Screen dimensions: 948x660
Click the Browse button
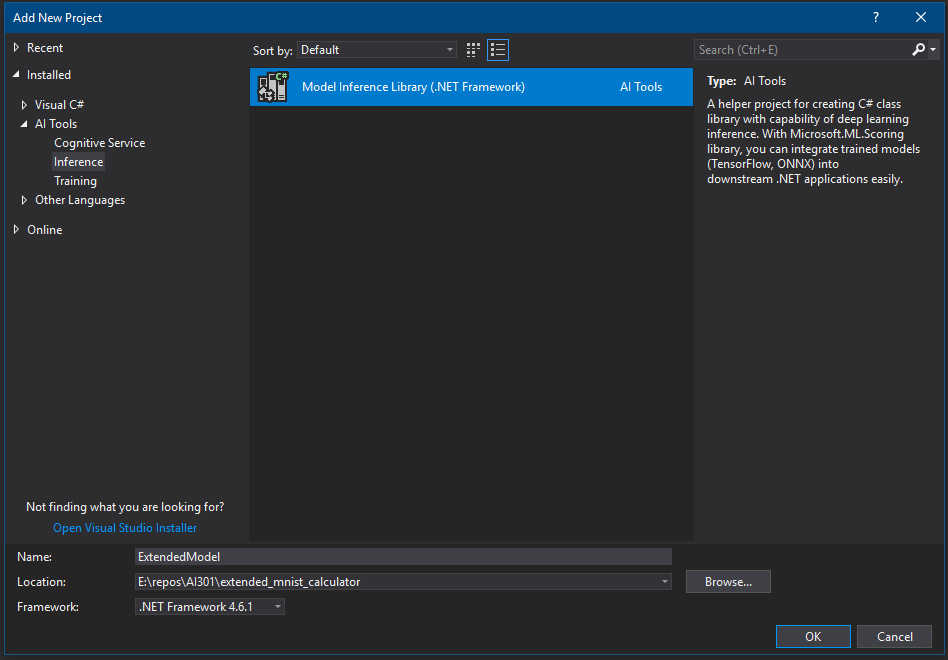click(x=728, y=581)
